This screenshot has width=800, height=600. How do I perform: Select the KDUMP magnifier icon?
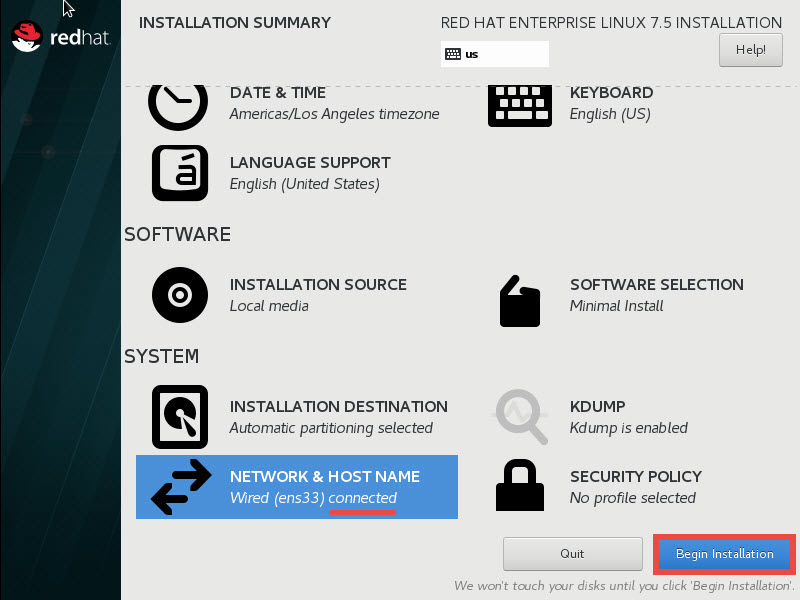(521, 417)
